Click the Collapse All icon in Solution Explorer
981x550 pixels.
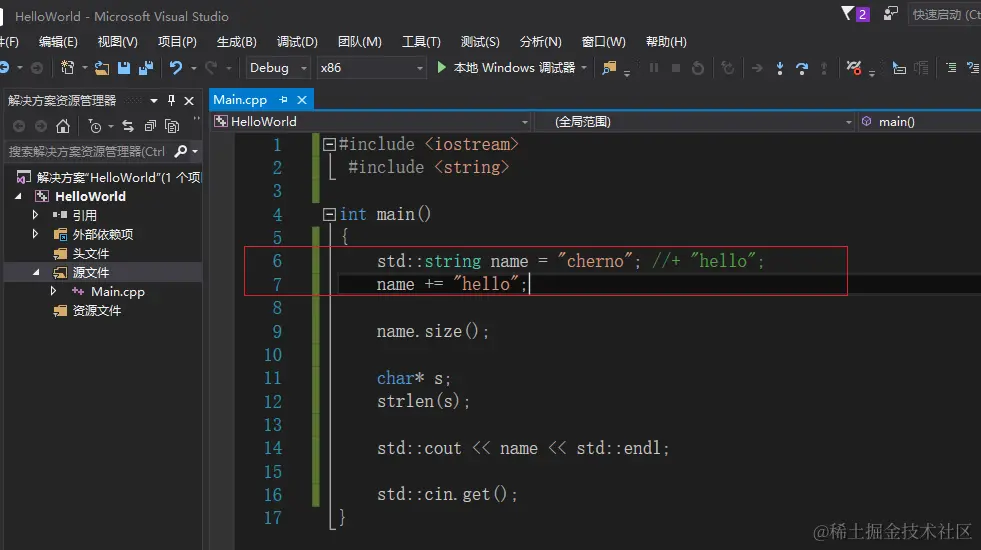click(x=150, y=126)
